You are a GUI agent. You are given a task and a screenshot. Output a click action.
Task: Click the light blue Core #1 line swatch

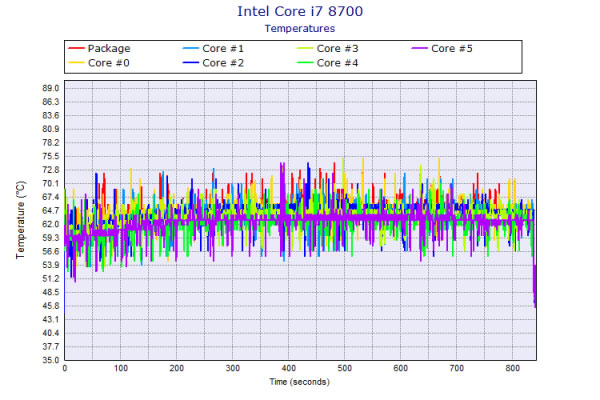(x=191, y=48)
